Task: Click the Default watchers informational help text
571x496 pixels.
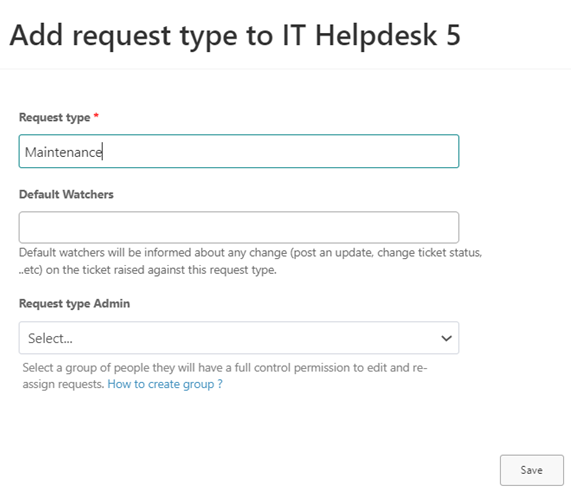Action: (251, 261)
